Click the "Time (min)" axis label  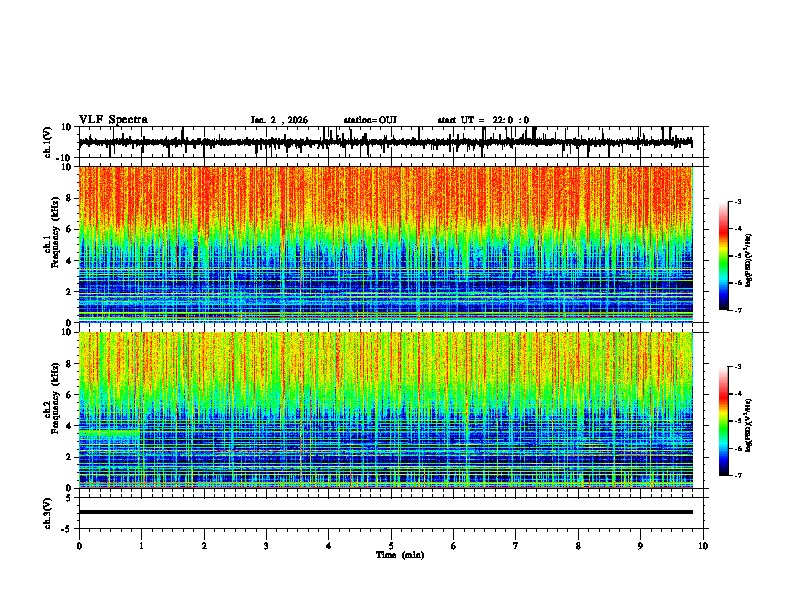tap(400, 555)
